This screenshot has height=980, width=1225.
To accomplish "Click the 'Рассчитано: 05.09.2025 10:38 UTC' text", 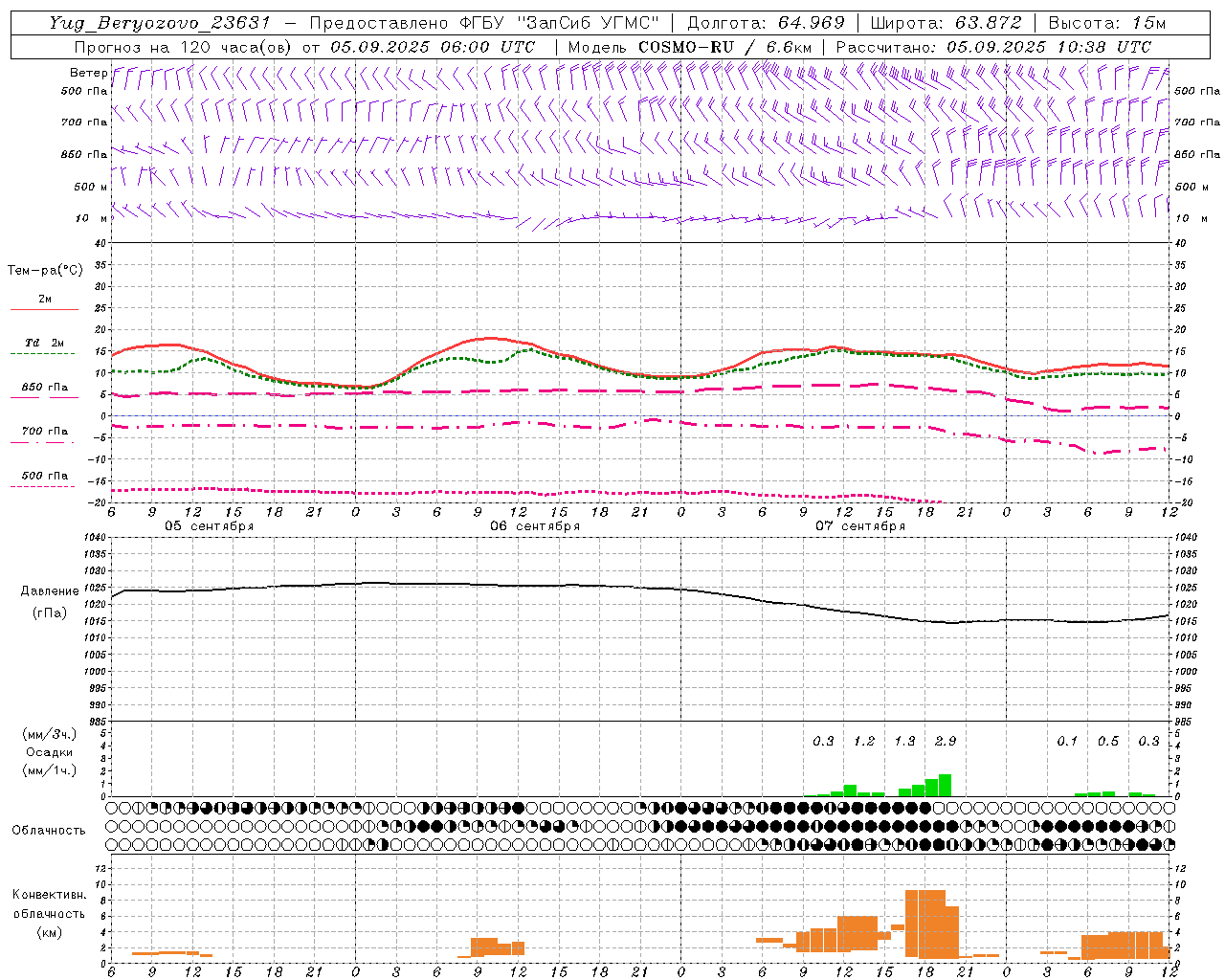I will 993,47.
